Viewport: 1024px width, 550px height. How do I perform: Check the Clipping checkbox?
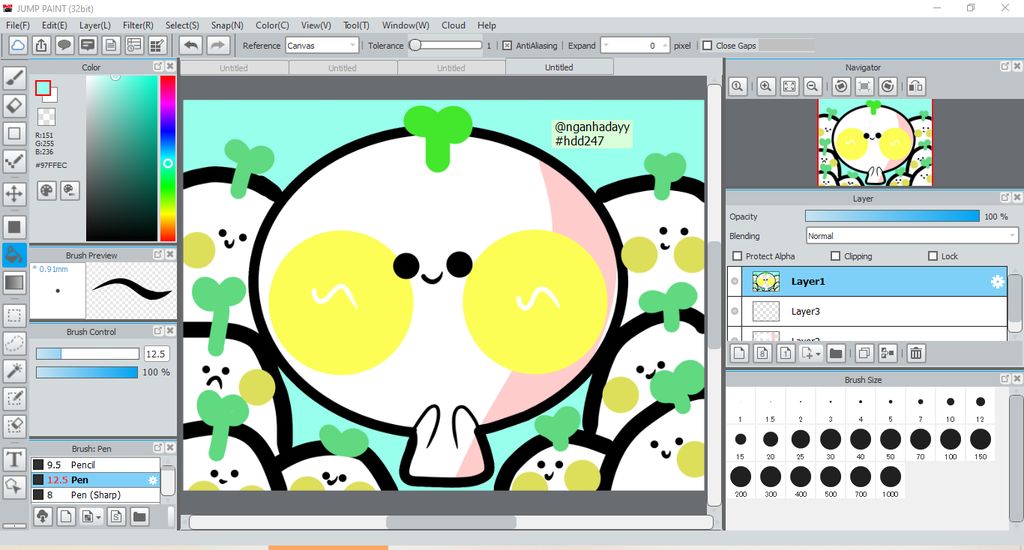[x=835, y=256]
